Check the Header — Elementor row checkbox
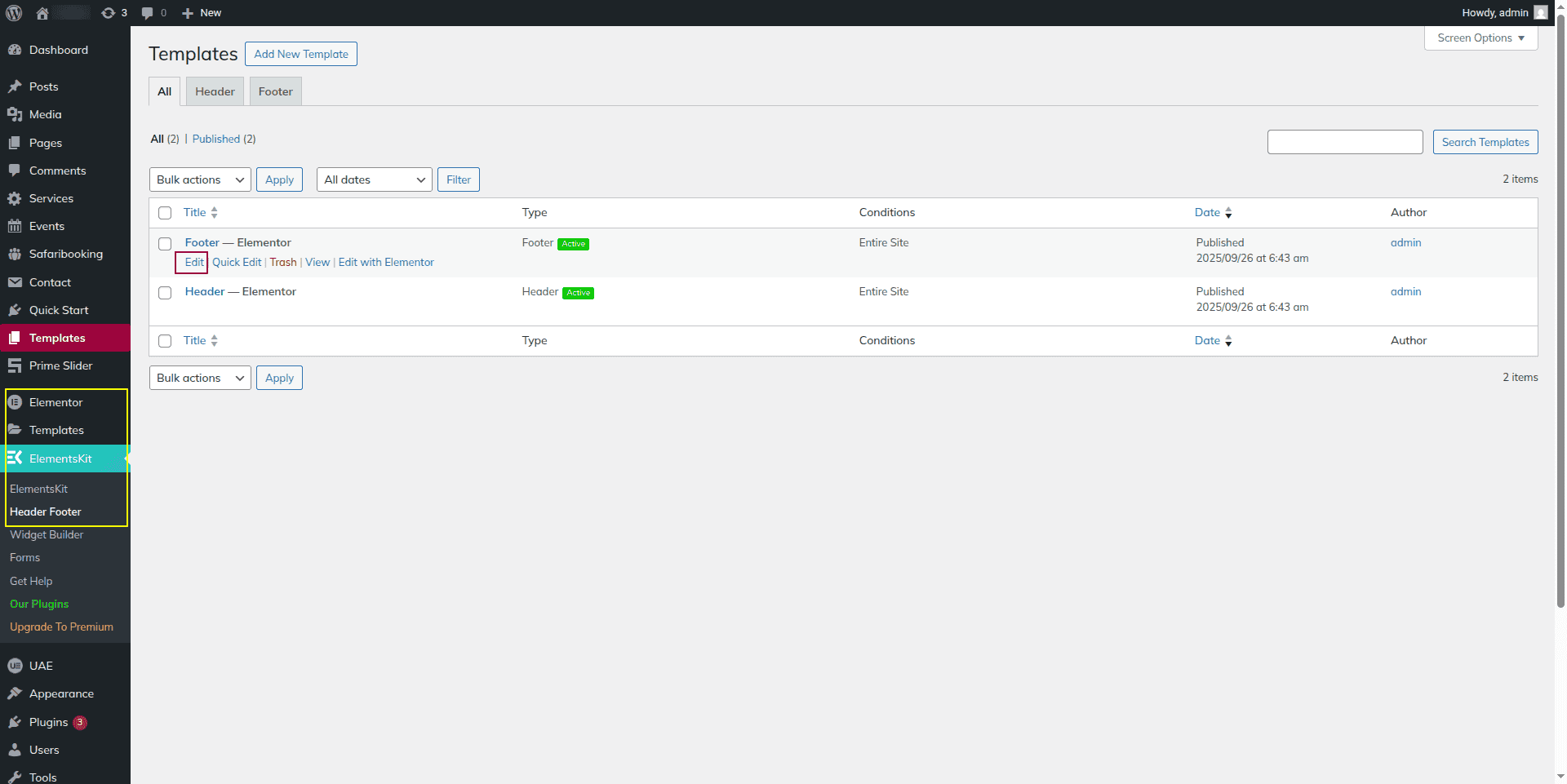 pos(165,293)
